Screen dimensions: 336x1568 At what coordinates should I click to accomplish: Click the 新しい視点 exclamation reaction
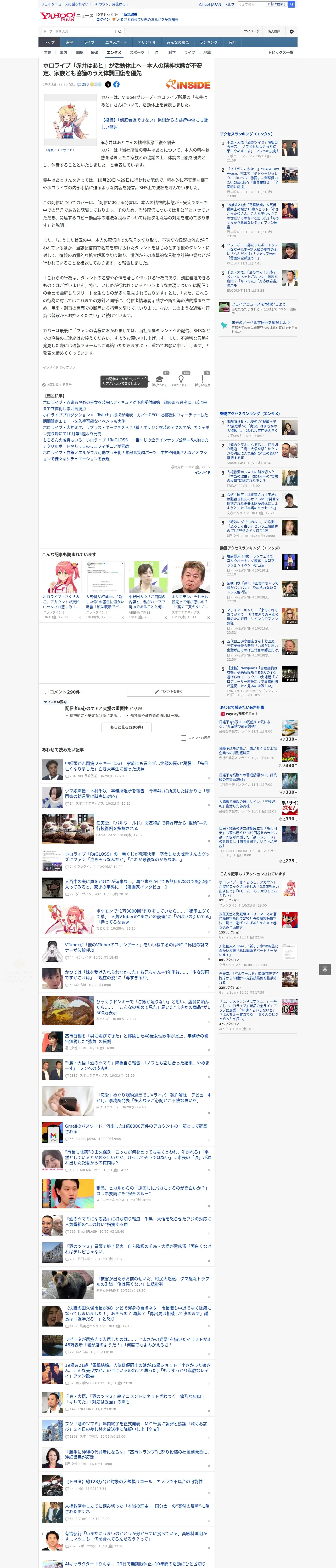(203, 379)
